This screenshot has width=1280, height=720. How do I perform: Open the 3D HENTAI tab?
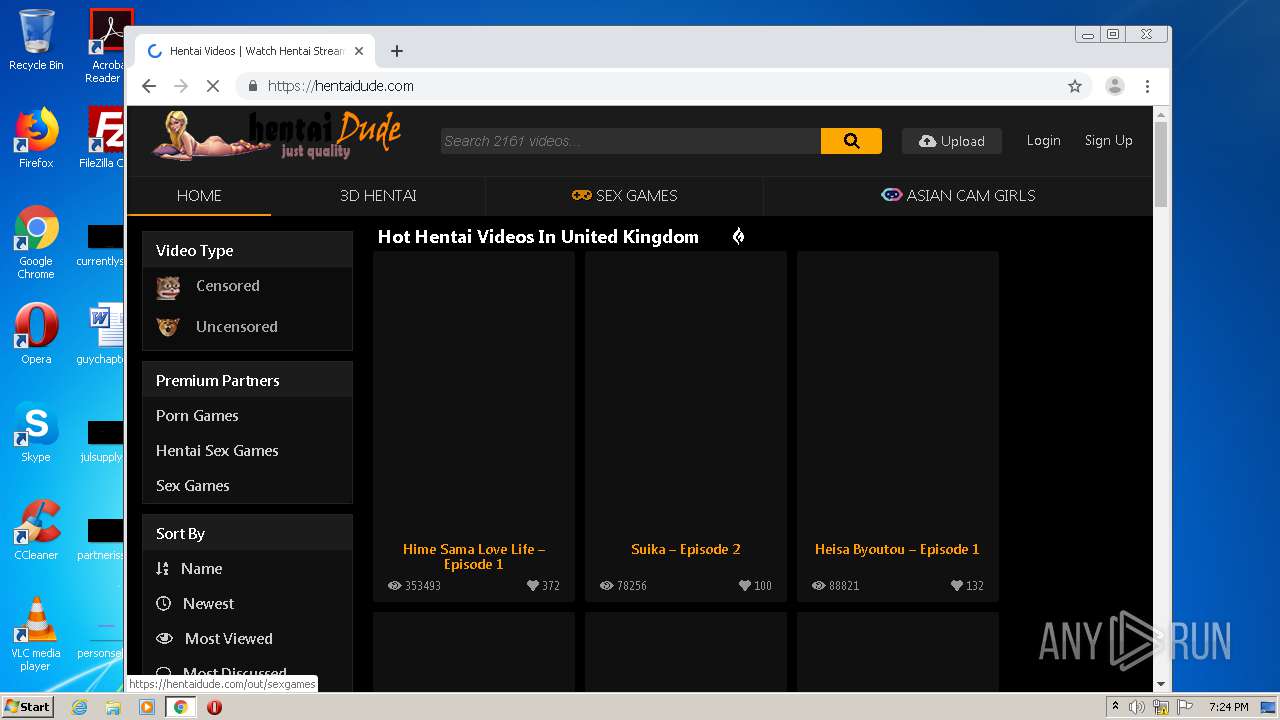(378, 196)
